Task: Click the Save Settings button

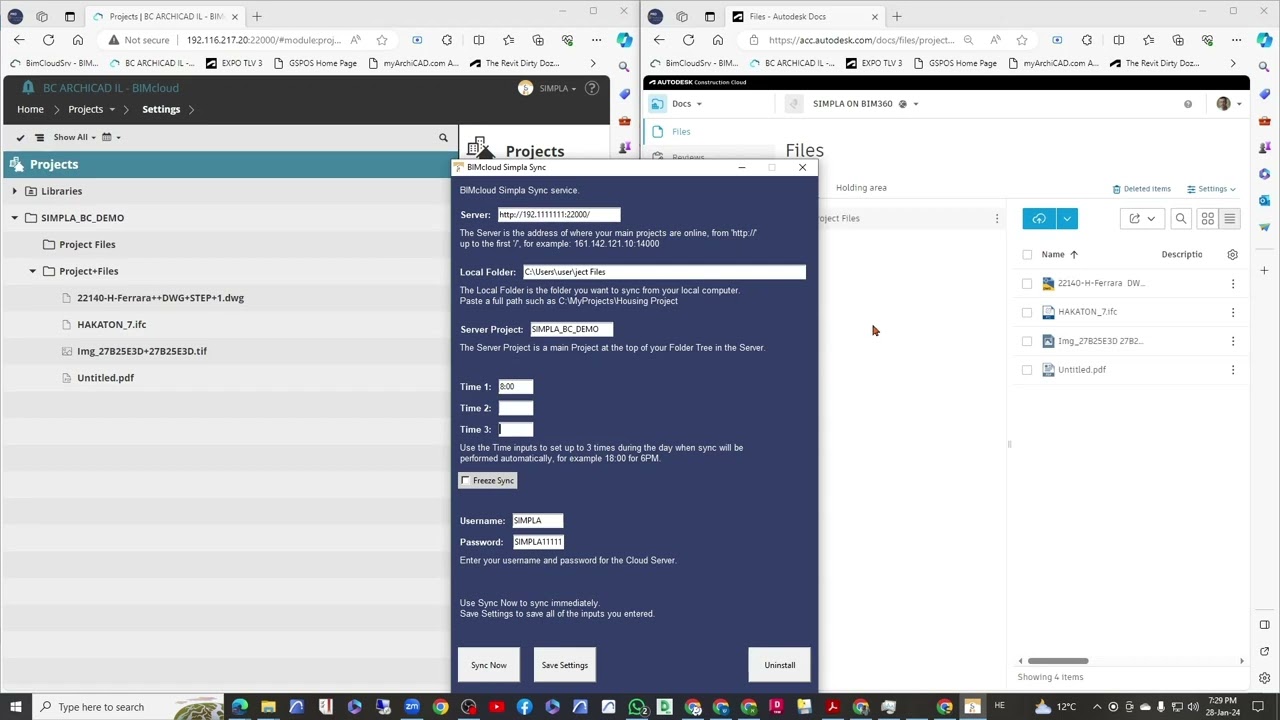Action: click(565, 665)
